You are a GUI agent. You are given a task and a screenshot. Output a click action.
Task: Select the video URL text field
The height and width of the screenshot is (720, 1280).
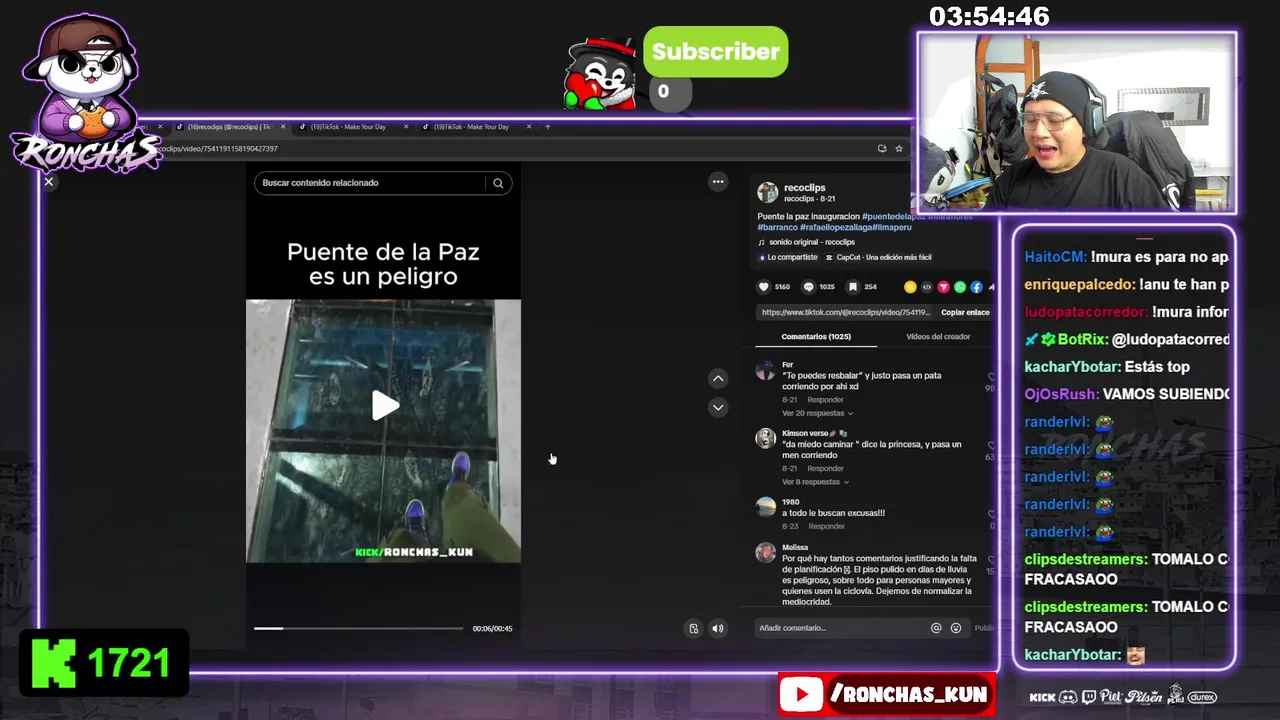coord(847,312)
